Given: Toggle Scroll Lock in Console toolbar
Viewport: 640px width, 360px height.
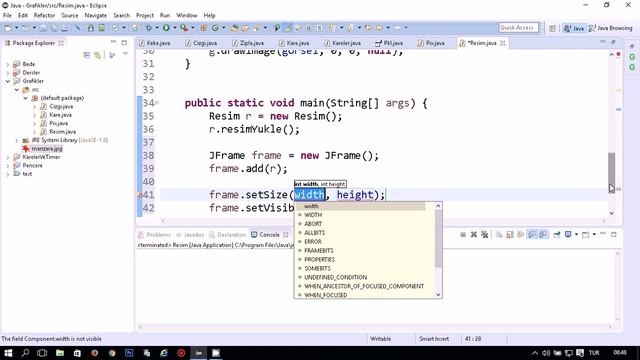Looking at the screenshot, I should click(x=510, y=235).
